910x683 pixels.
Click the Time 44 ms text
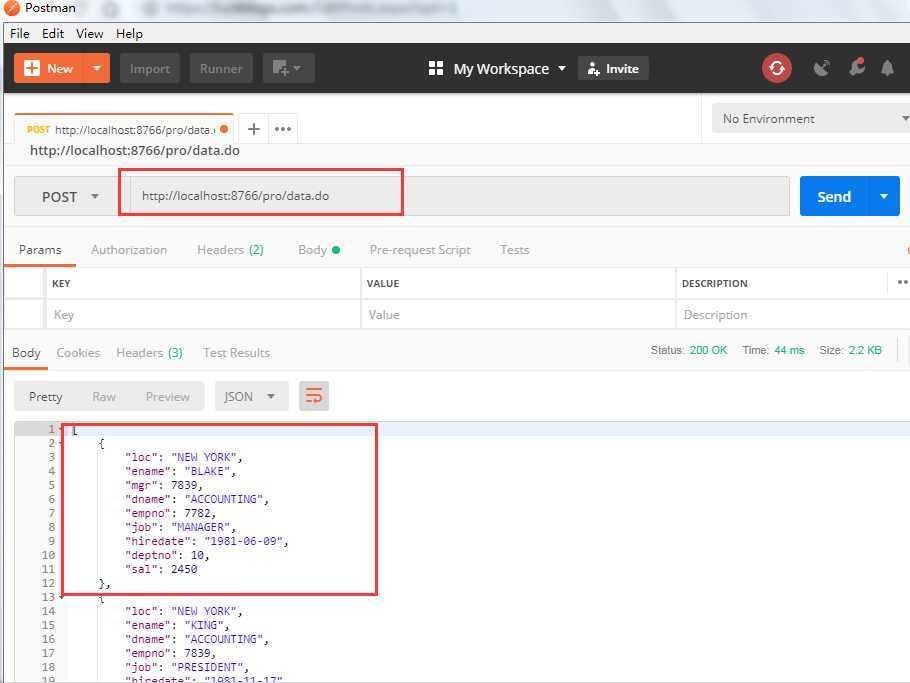(x=773, y=350)
